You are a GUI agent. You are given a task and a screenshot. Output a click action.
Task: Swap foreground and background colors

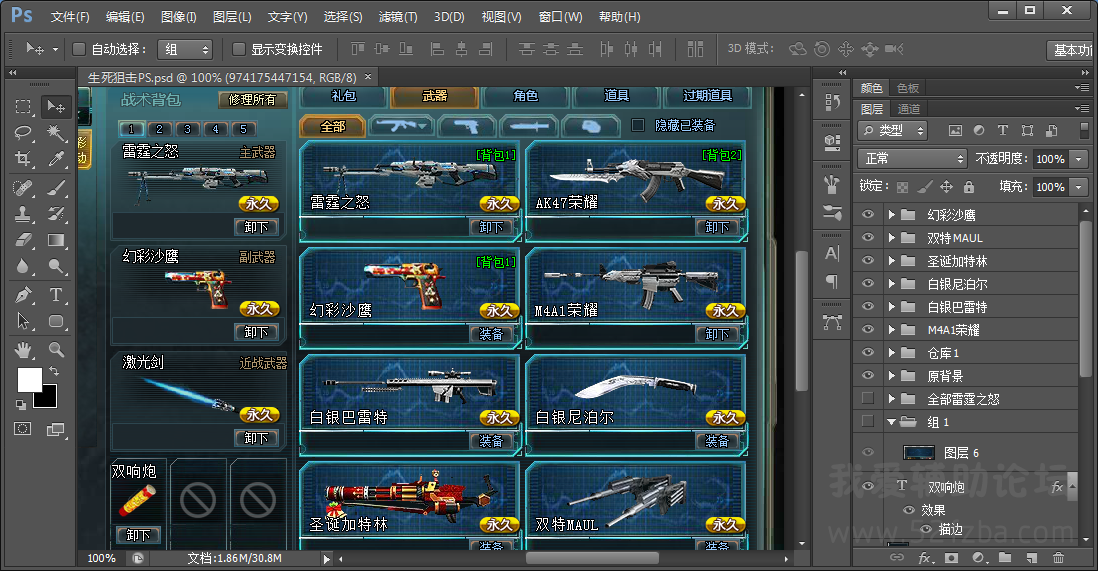53,371
